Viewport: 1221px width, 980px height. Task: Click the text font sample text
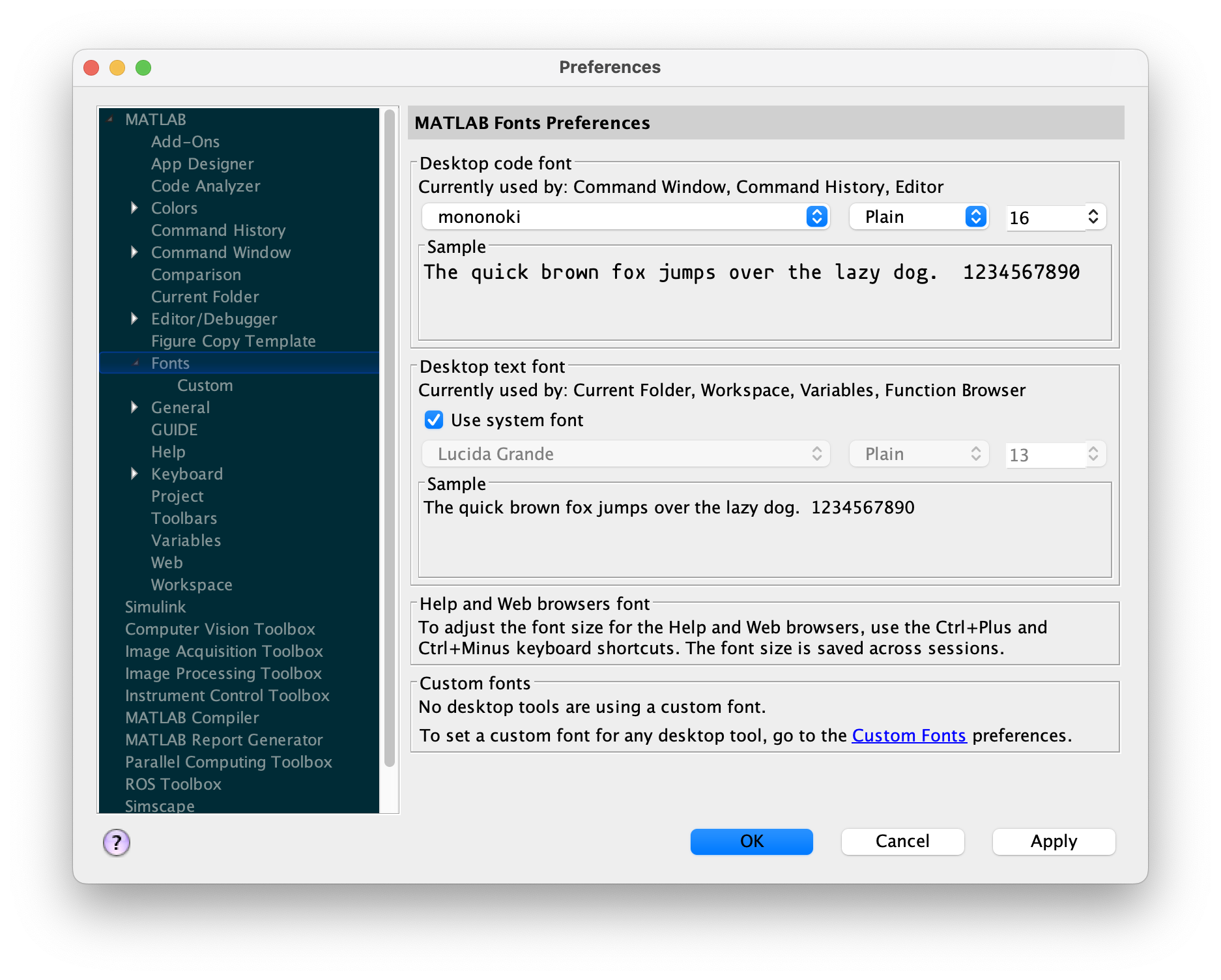click(x=668, y=507)
